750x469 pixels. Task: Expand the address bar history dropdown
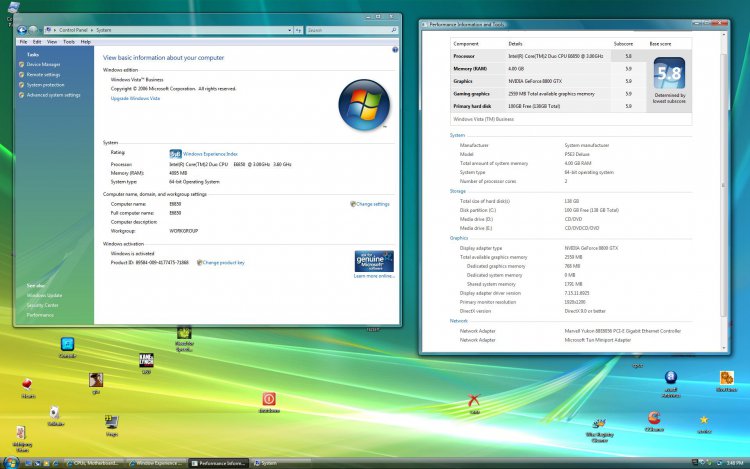click(290, 30)
